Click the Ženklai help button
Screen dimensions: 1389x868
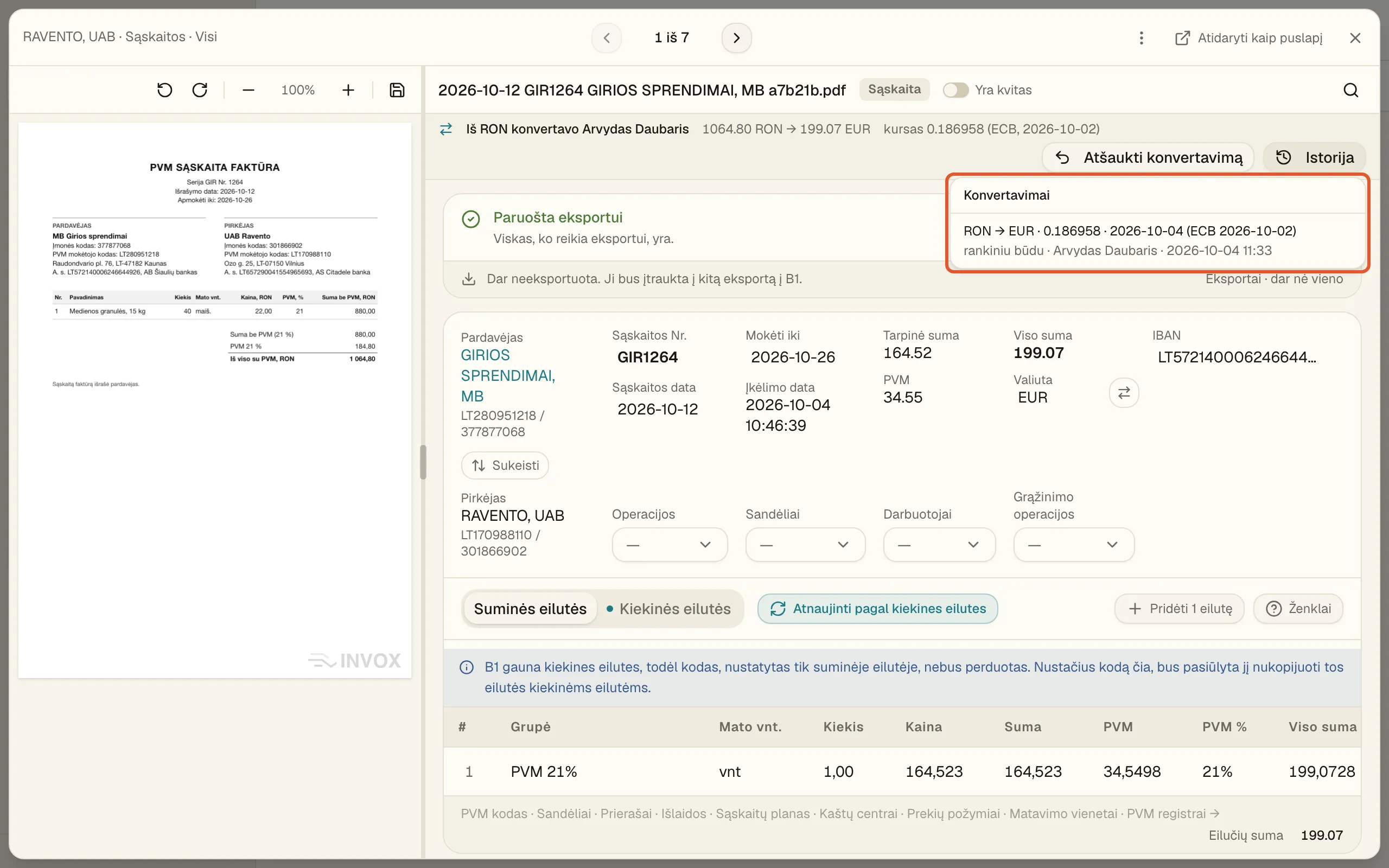(x=1298, y=609)
